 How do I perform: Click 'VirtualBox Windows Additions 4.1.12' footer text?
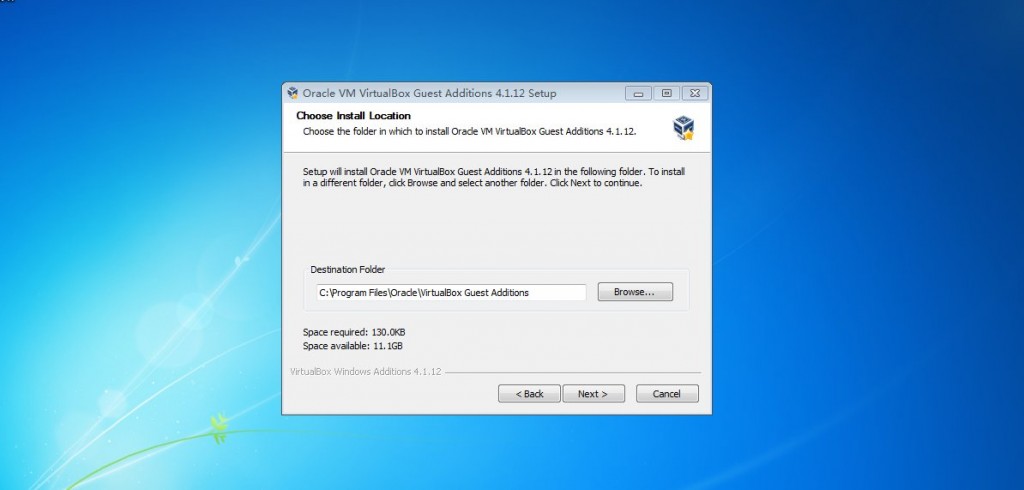[366, 372]
